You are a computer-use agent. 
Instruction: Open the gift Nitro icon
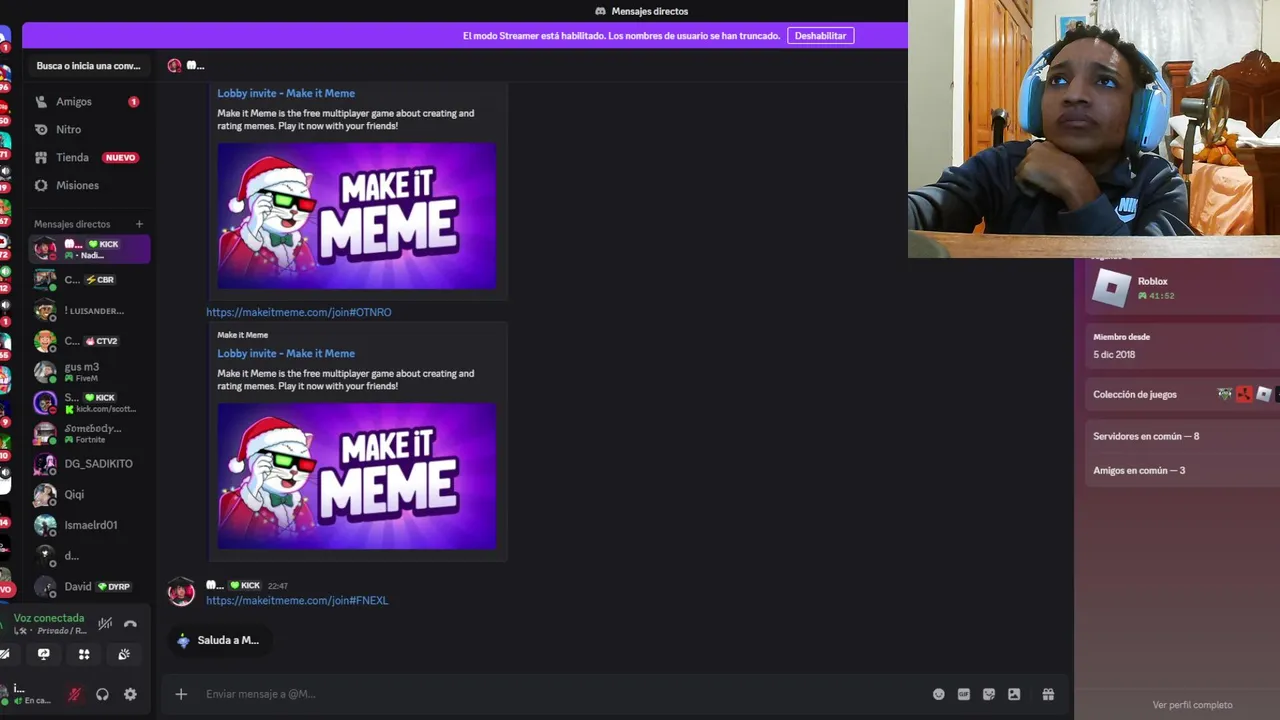[x=1048, y=694]
